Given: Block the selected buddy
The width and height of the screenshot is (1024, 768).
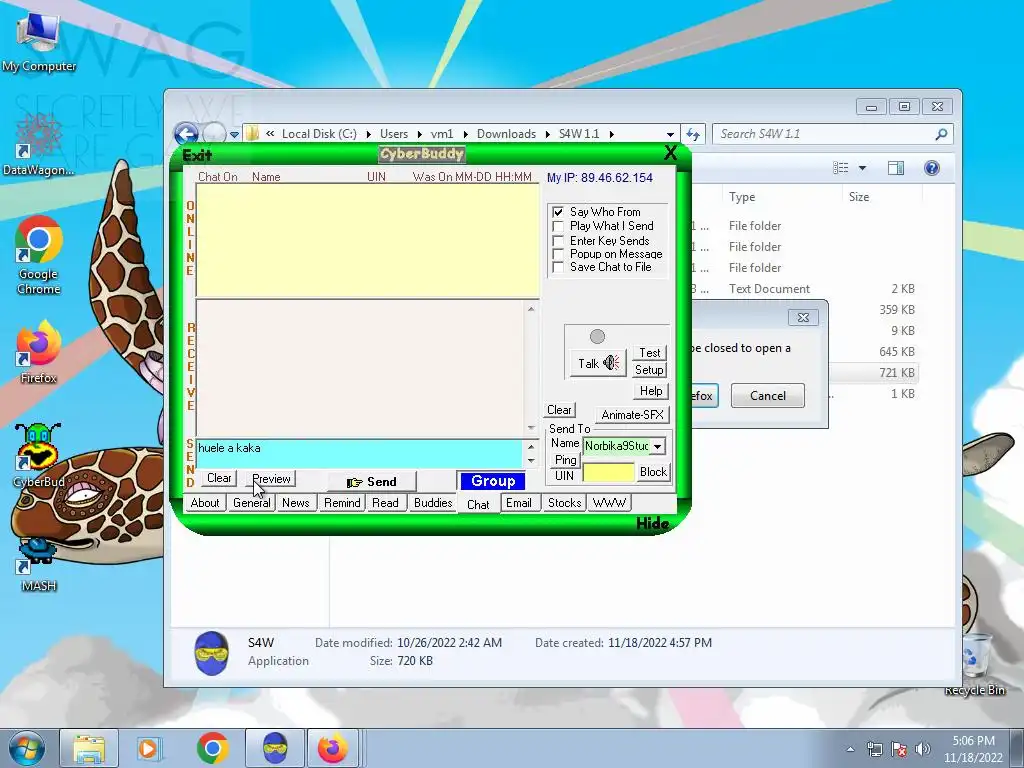Looking at the screenshot, I should 653,472.
